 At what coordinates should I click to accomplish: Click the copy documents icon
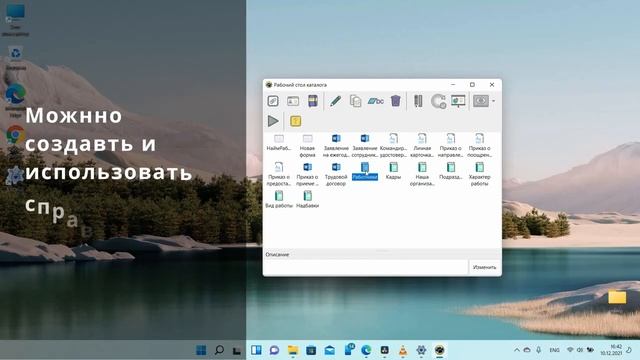[356, 101]
